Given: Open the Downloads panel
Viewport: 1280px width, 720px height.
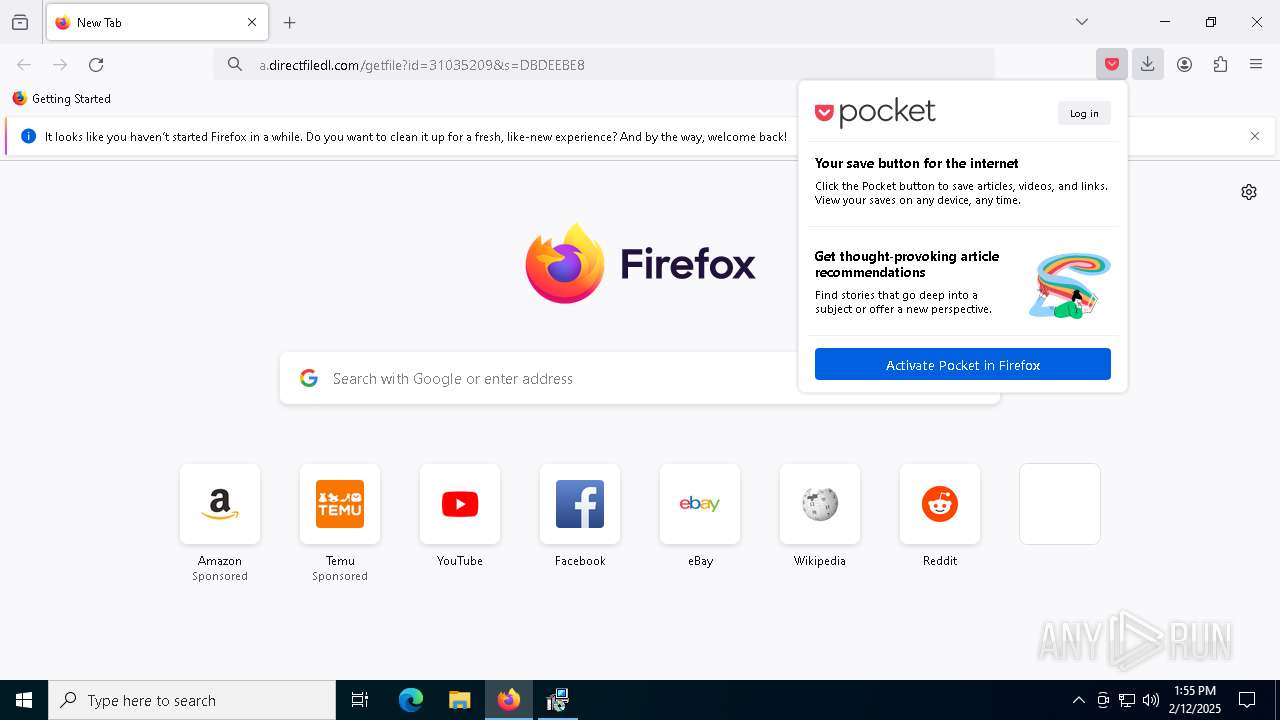Looking at the screenshot, I should tap(1148, 65).
